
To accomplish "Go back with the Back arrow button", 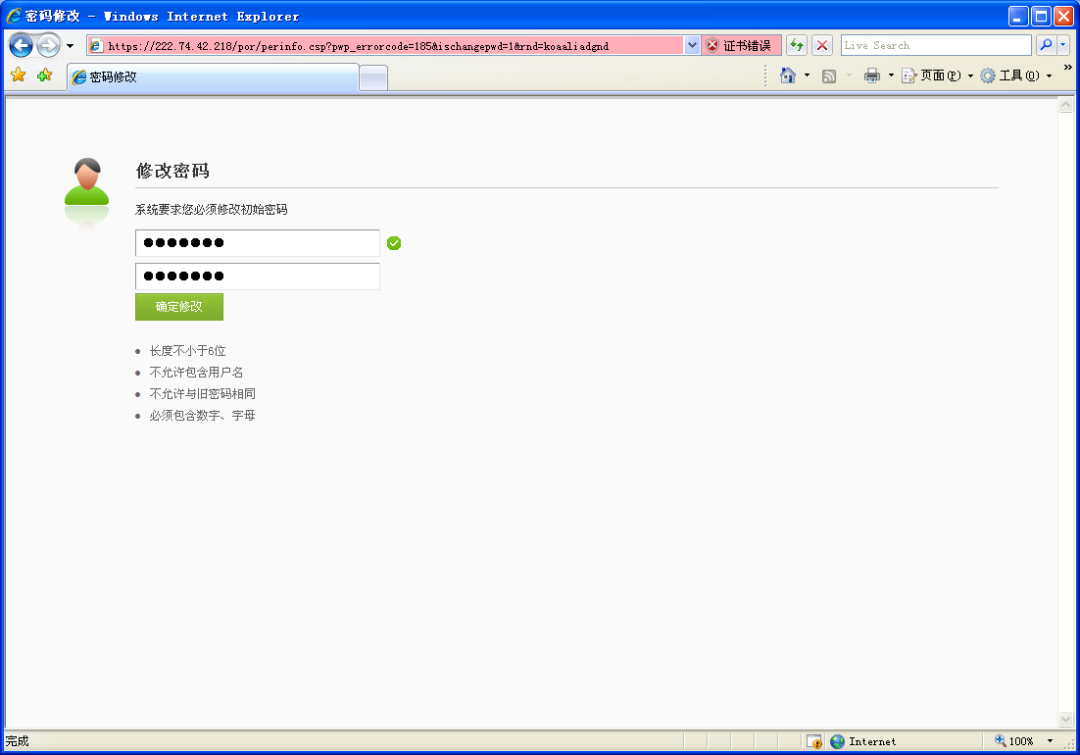I will coord(21,45).
